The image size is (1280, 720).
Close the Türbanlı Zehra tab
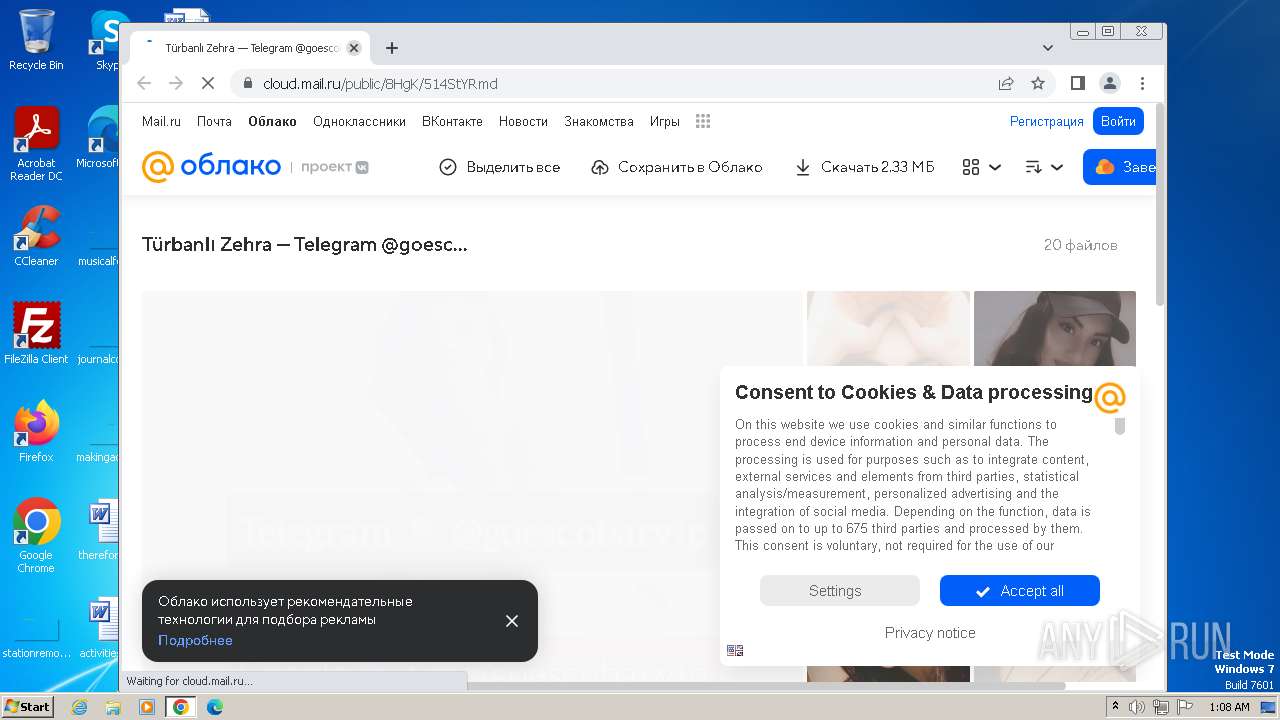coord(353,48)
